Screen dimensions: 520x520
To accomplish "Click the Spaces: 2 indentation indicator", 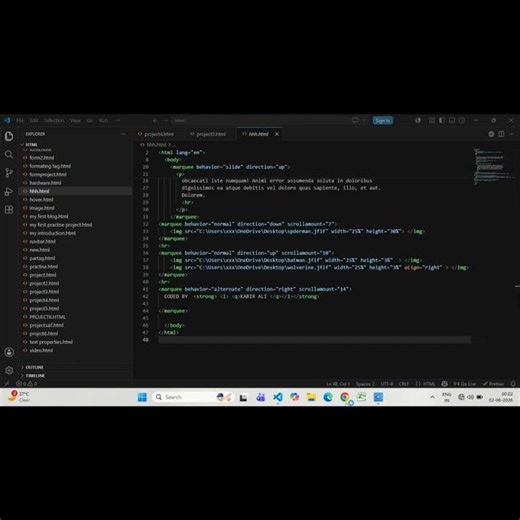I will point(365,384).
